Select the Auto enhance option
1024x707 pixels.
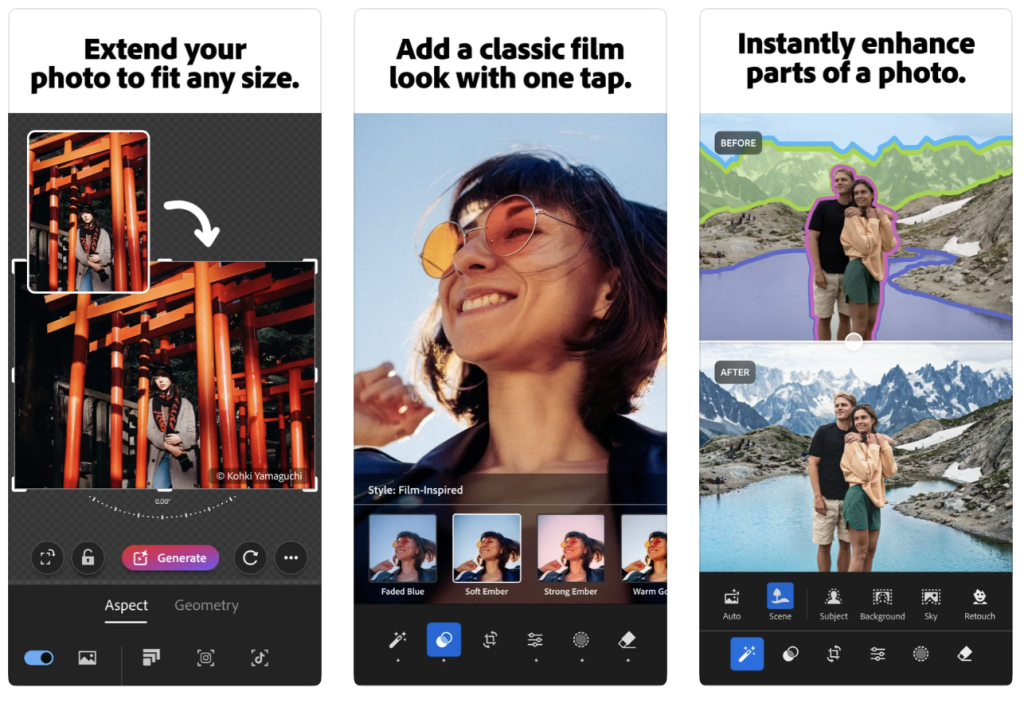pyautogui.click(x=731, y=604)
